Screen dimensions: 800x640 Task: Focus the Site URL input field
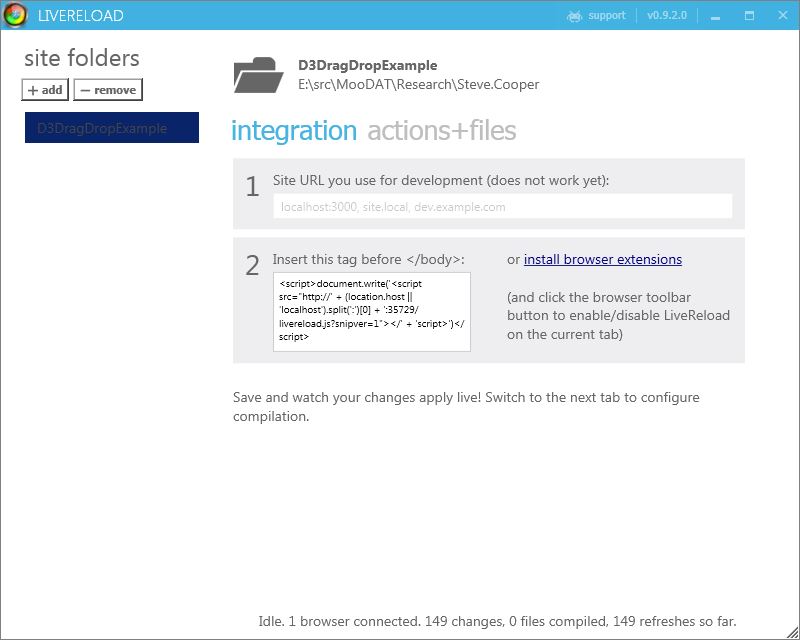click(502, 207)
